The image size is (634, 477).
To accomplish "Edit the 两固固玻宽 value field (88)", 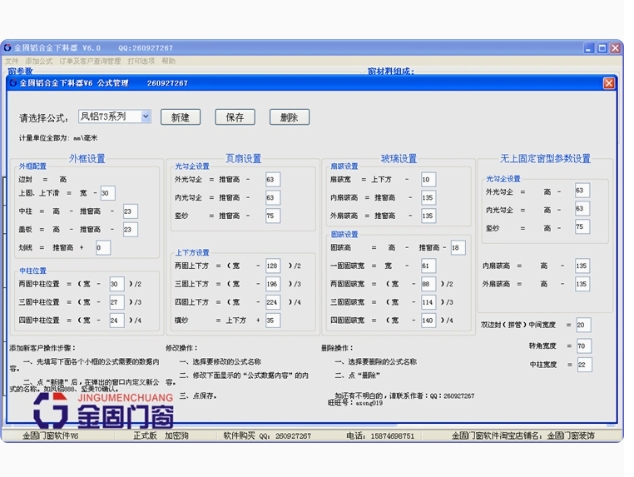I will (428, 284).
